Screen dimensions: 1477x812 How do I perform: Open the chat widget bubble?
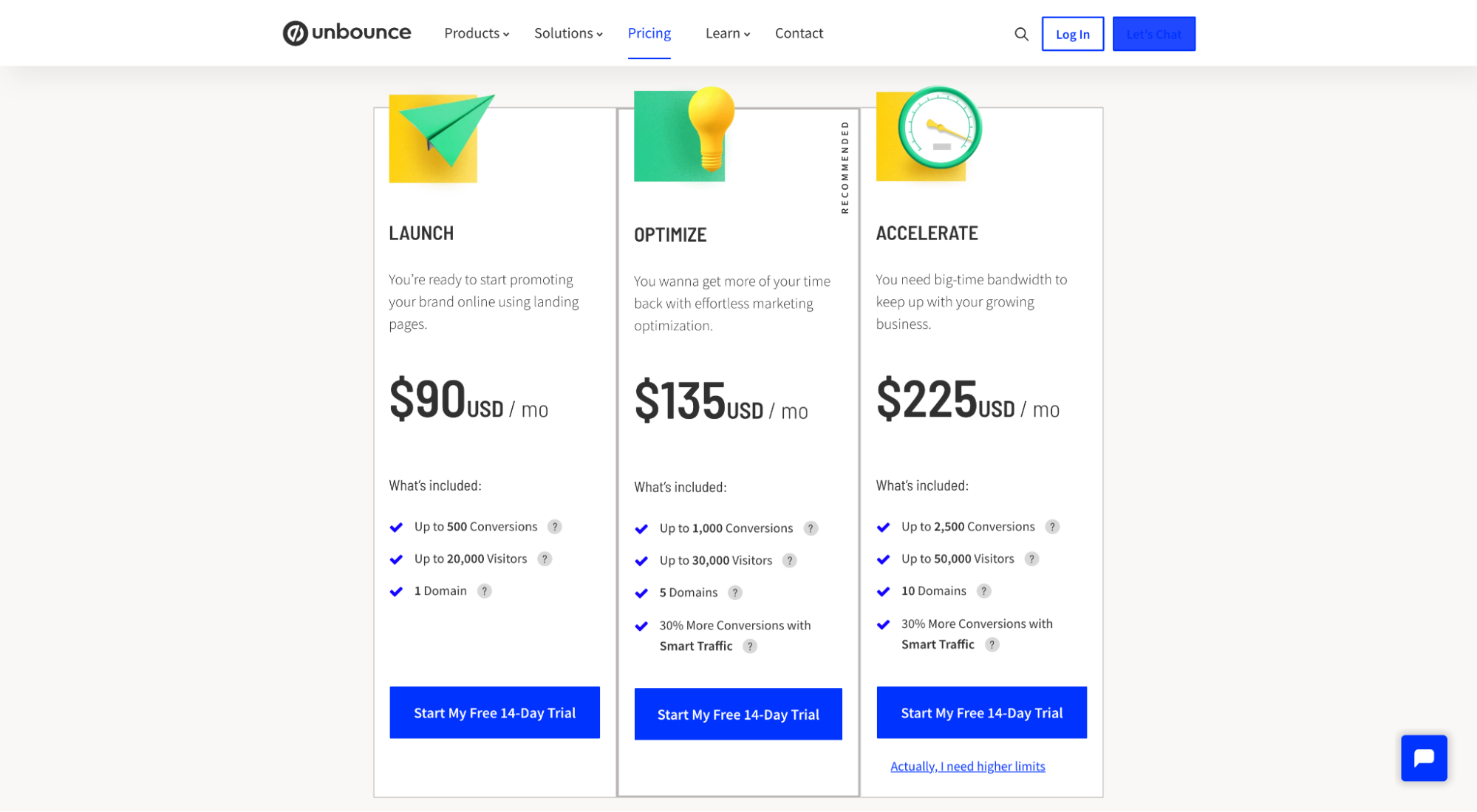tap(1424, 758)
